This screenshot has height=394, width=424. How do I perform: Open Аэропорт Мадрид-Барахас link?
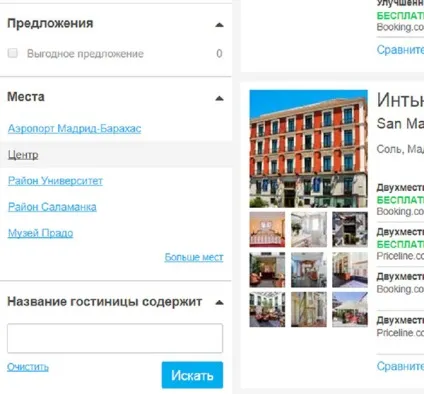click(x=74, y=128)
